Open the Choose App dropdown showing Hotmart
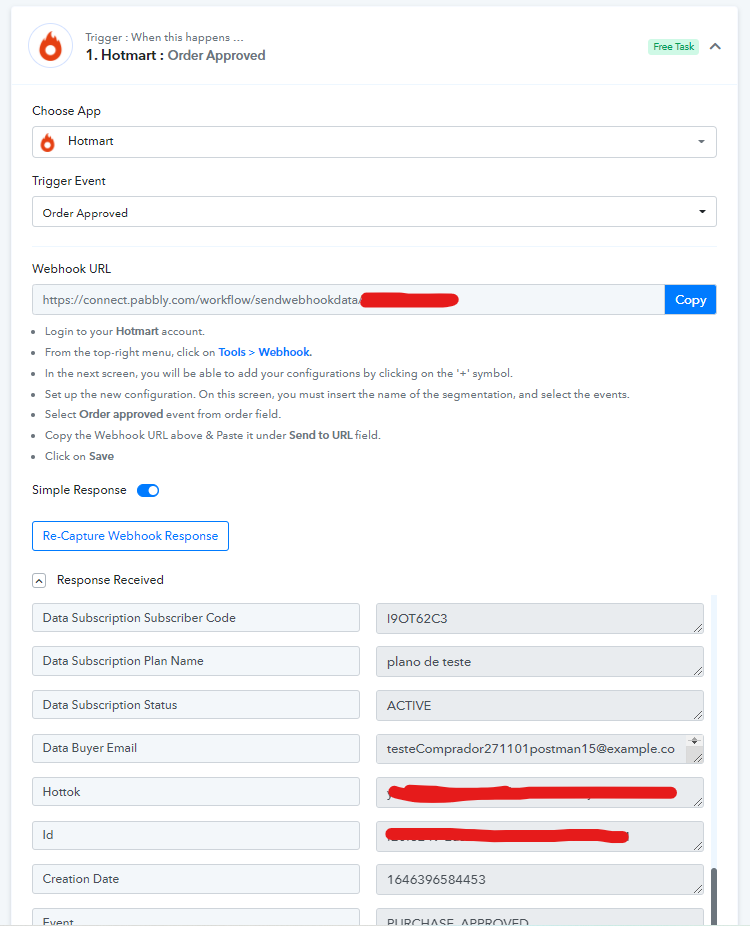This screenshot has height=926, width=750. (374, 142)
